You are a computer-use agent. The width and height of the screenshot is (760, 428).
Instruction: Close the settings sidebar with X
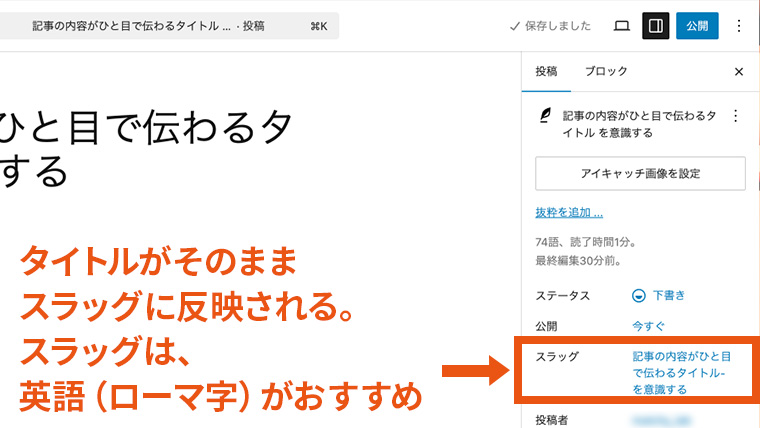click(x=739, y=72)
